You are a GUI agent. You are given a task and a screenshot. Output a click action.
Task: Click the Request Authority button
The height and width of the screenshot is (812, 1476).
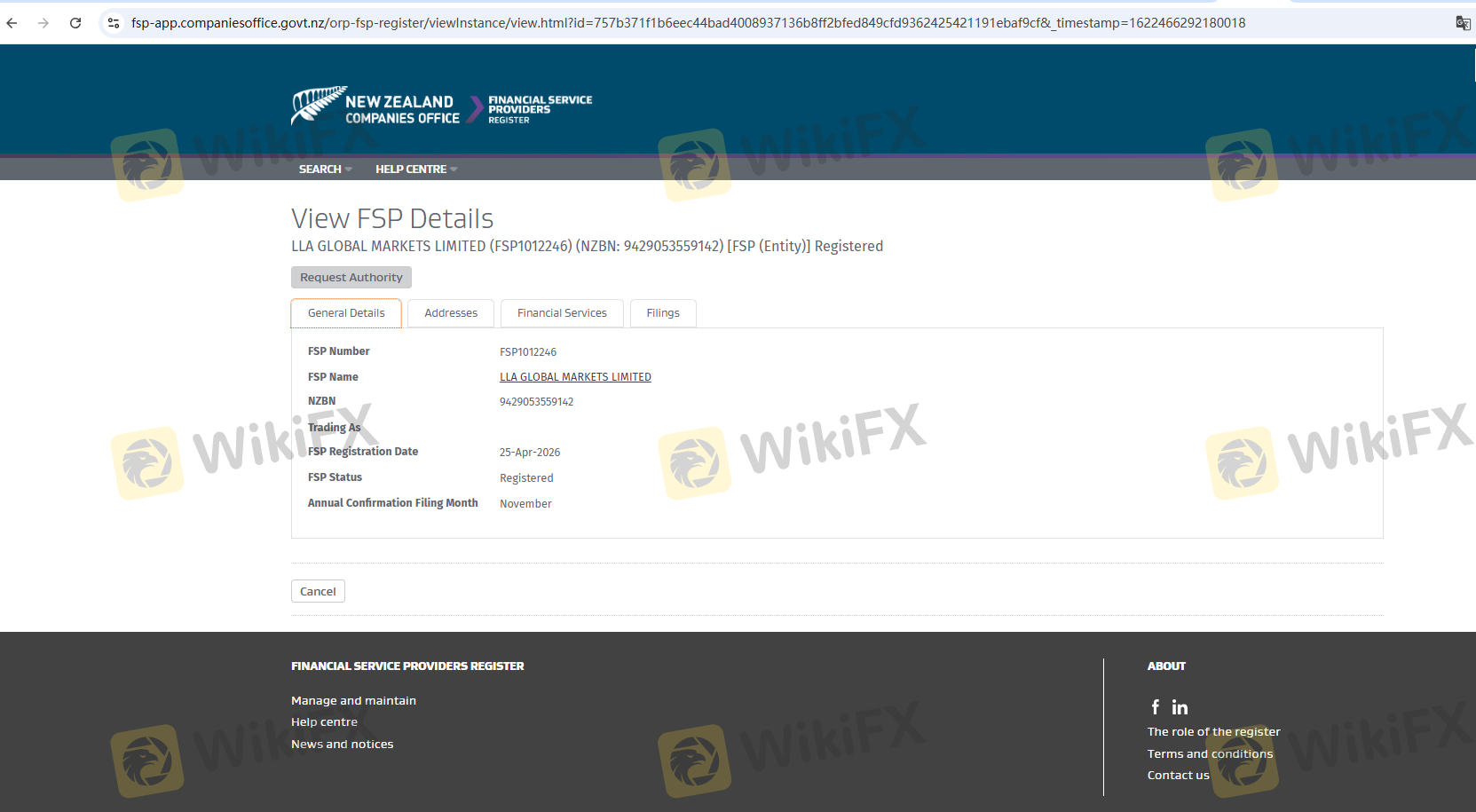tap(351, 278)
